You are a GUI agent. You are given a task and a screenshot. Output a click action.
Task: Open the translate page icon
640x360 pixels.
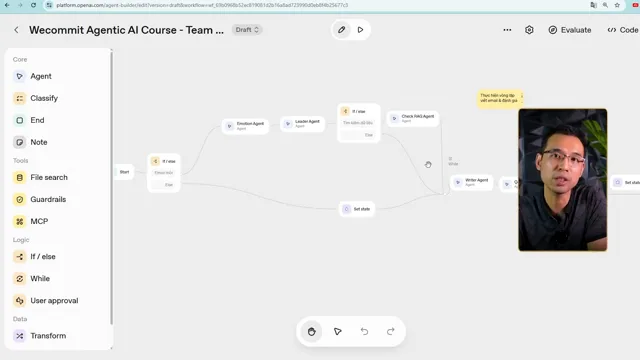point(593,5)
